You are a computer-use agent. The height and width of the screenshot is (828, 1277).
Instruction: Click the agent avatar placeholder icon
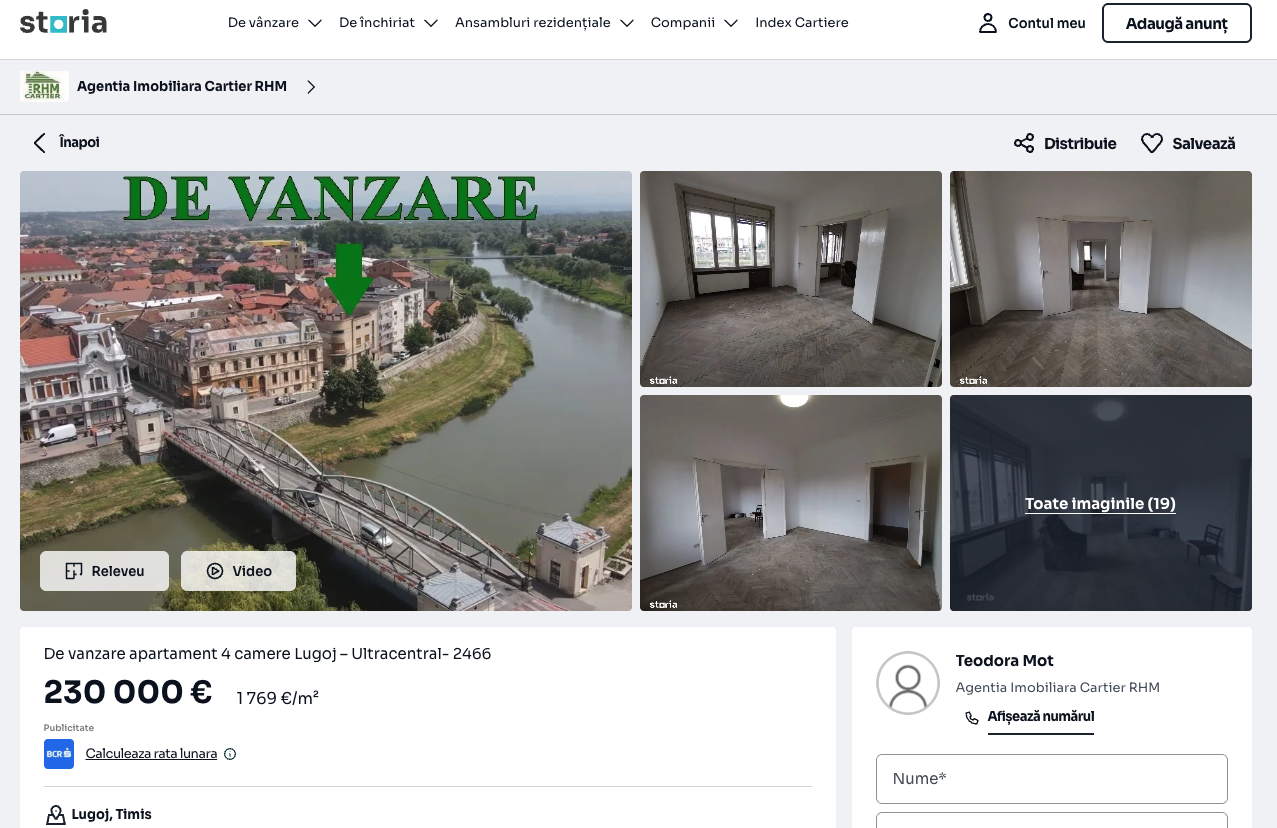[907, 683]
